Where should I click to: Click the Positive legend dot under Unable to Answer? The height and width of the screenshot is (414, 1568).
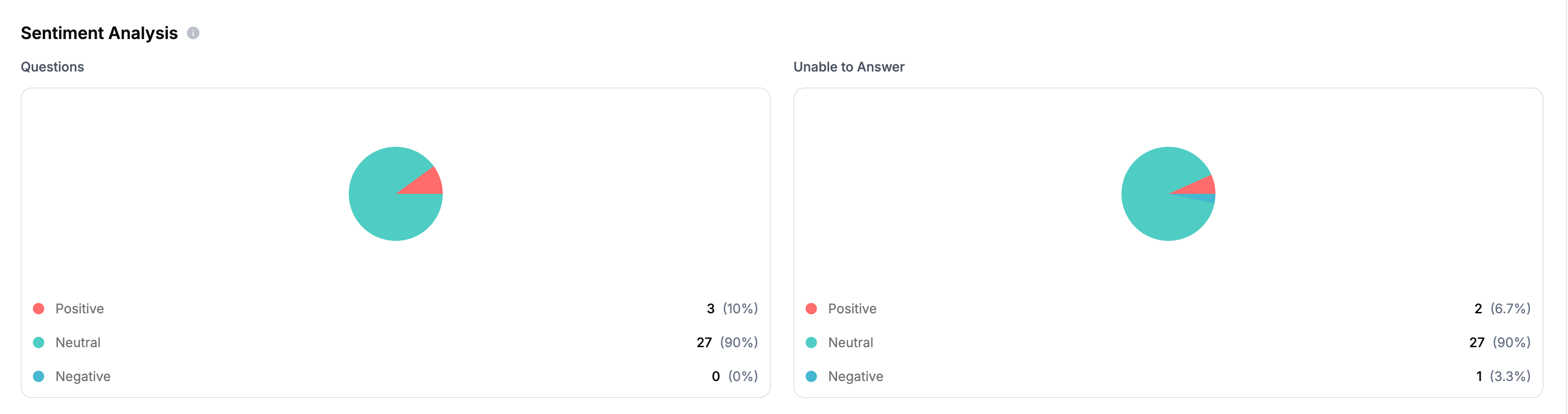point(811,308)
